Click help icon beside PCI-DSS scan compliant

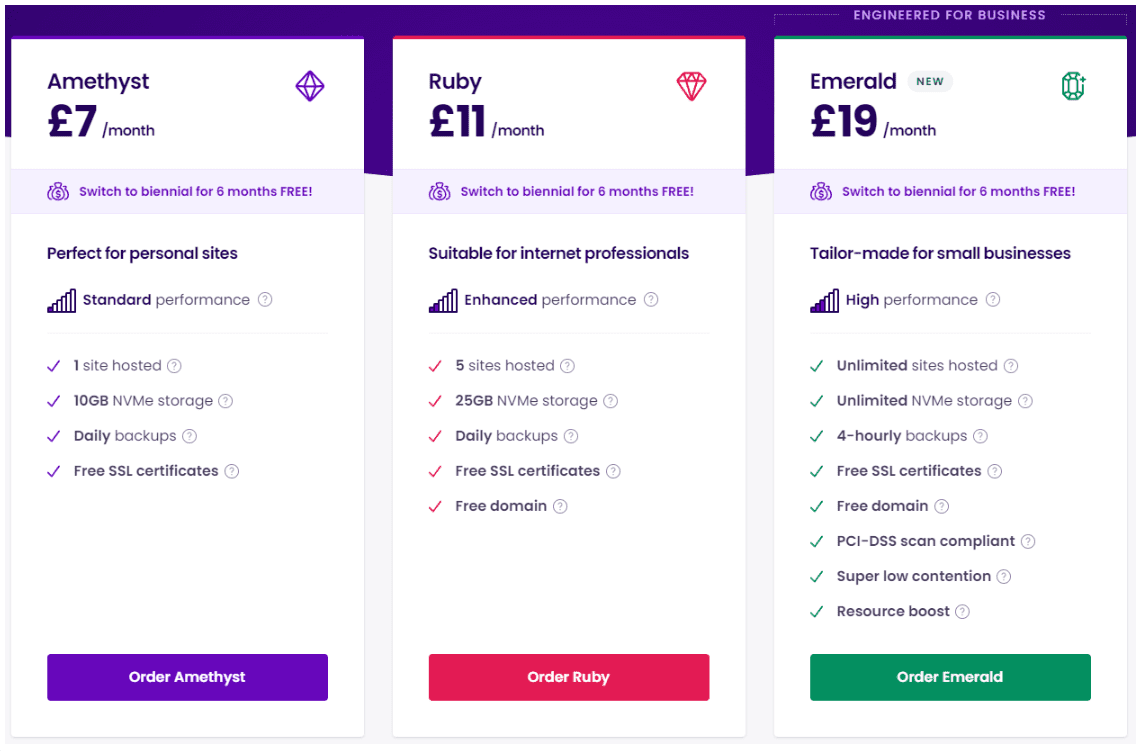tap(1028, 541)
